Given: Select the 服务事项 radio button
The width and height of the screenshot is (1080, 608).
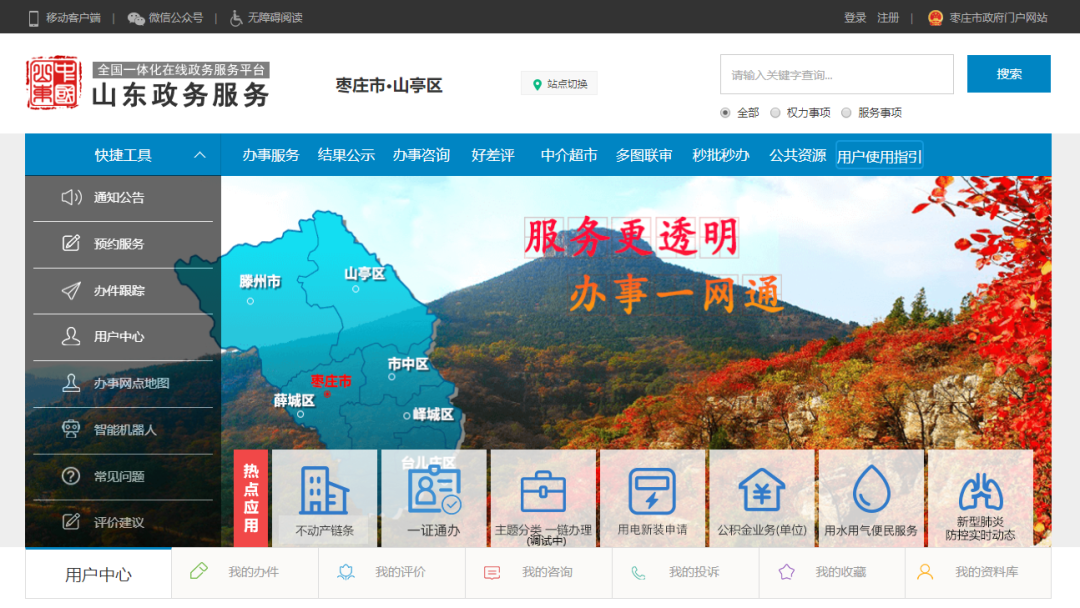Looking at the screenshot, I should click(846, 113).
